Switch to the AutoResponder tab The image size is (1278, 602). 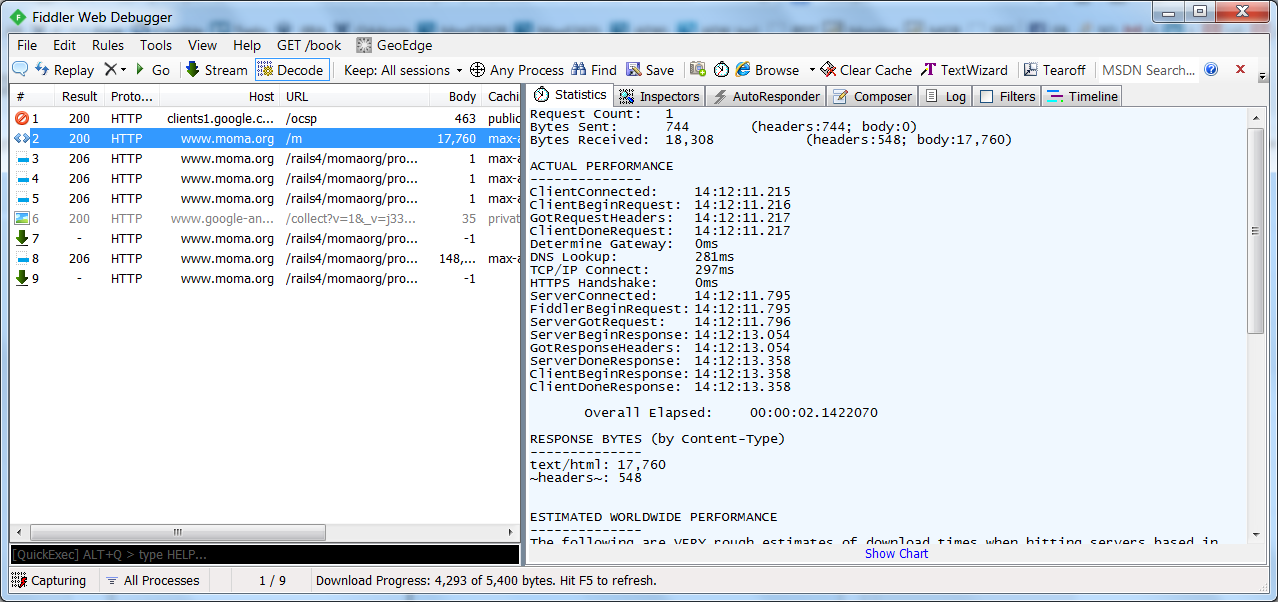pos(765,96)
